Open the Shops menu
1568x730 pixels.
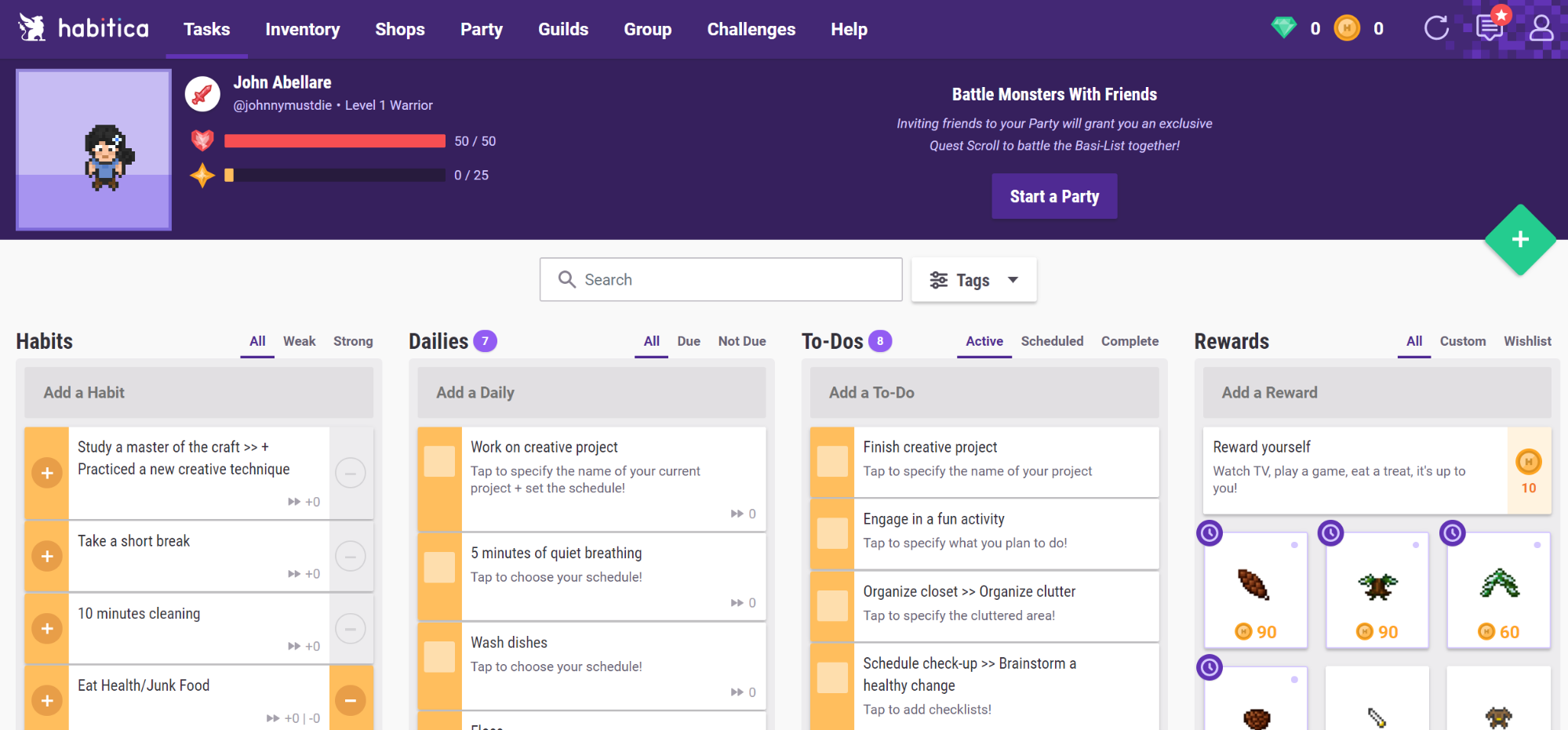click(400, 29)
